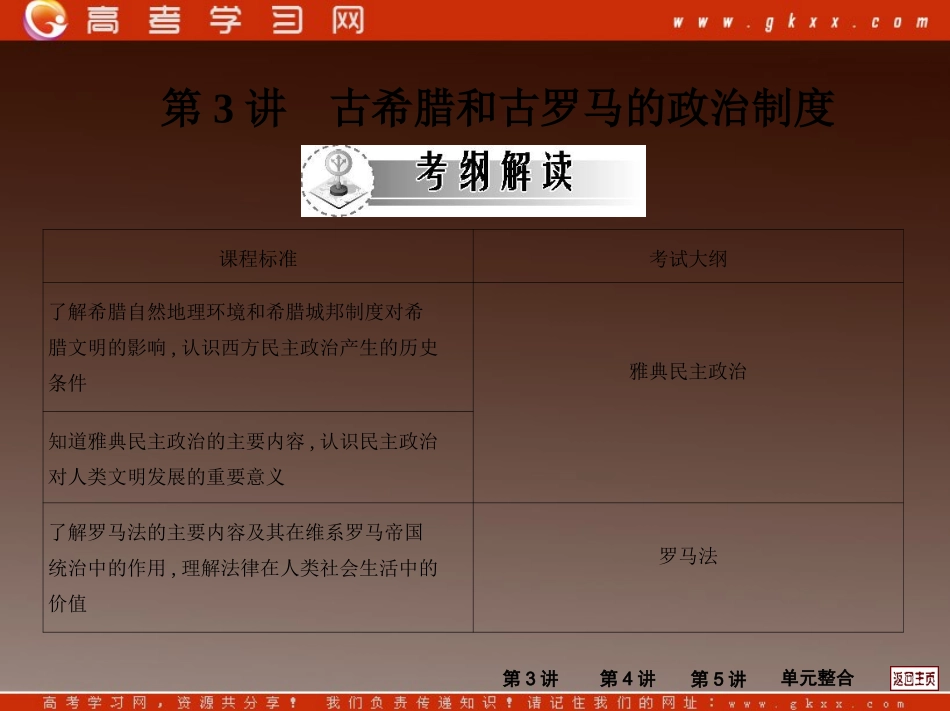The image size is (950, 711).
Task: Click the cell starting 了解罗马法的主要内容
Action: 258,567
